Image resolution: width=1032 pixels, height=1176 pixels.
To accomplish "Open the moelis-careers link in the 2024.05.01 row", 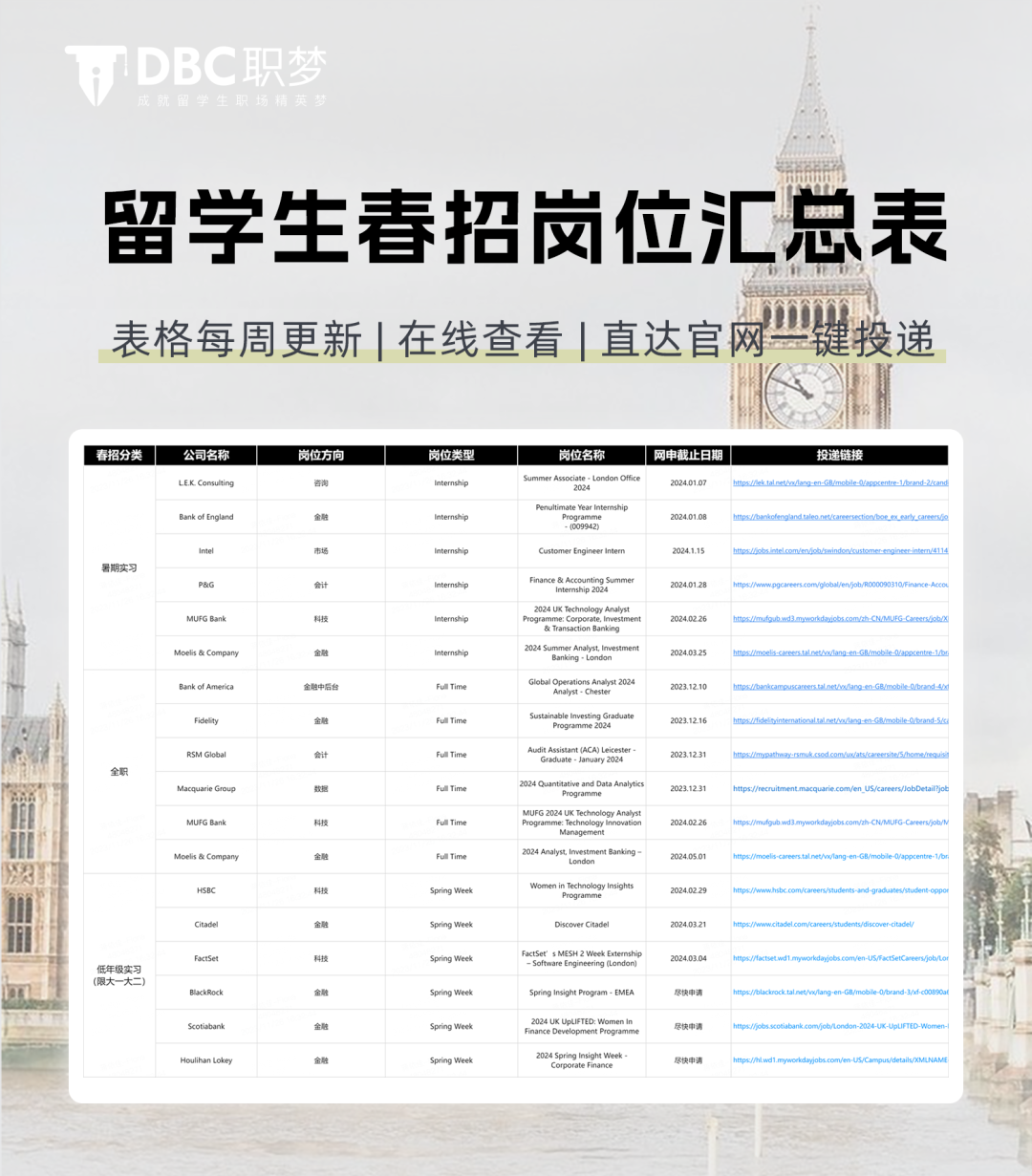I will click(840, 857).
